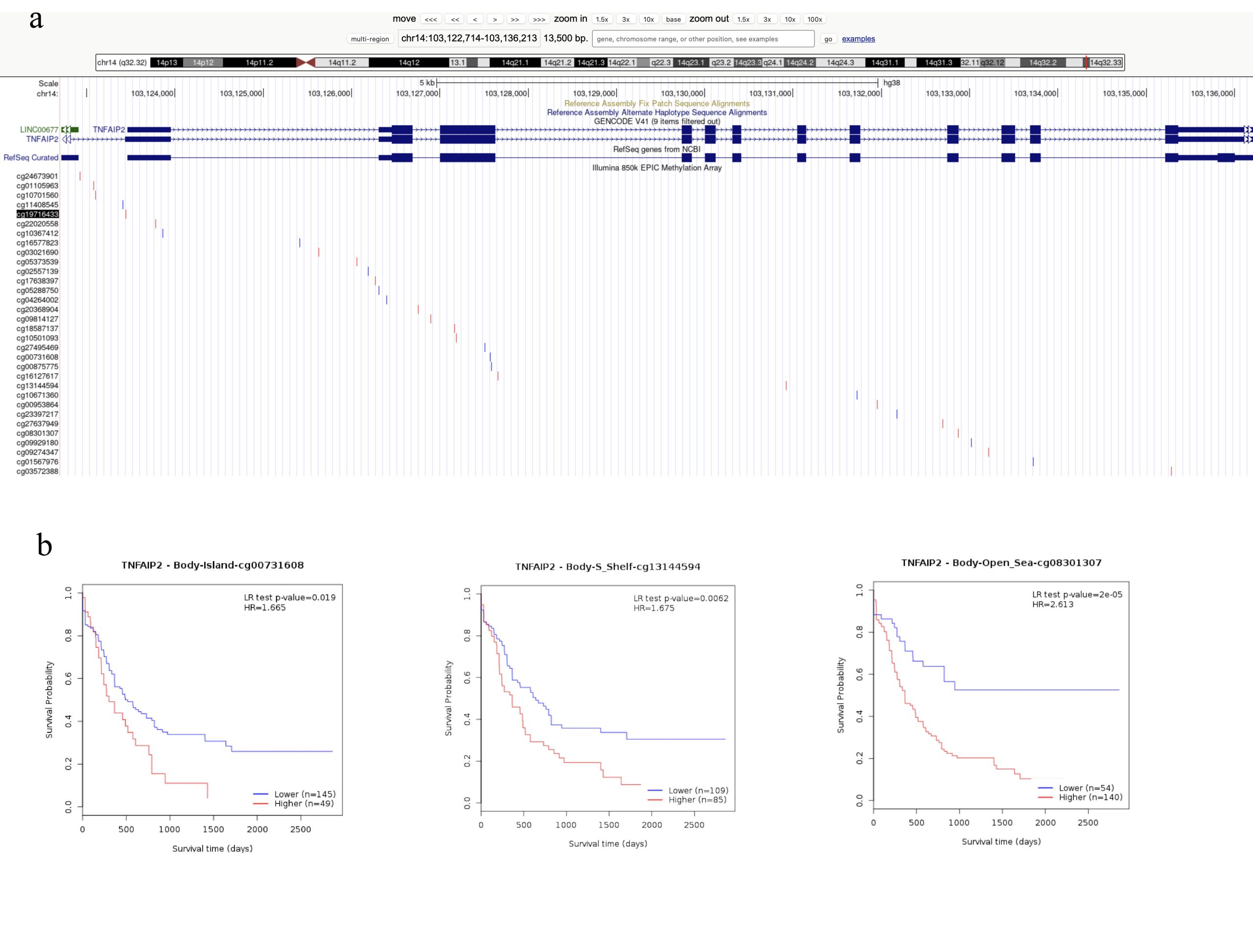Screen dimensions: 1253x952
Task: Click the single '<' move button
Action: [x=475, y=19]
